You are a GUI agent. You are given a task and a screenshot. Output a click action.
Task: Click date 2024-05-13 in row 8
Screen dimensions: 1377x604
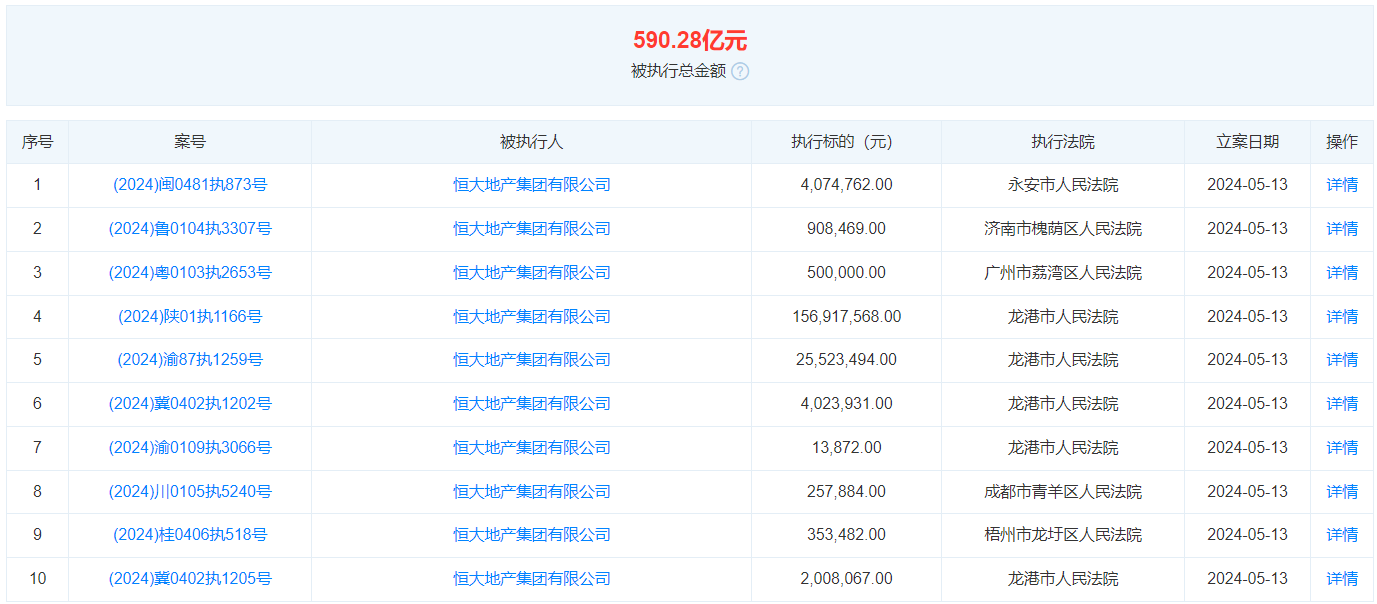1247,492
